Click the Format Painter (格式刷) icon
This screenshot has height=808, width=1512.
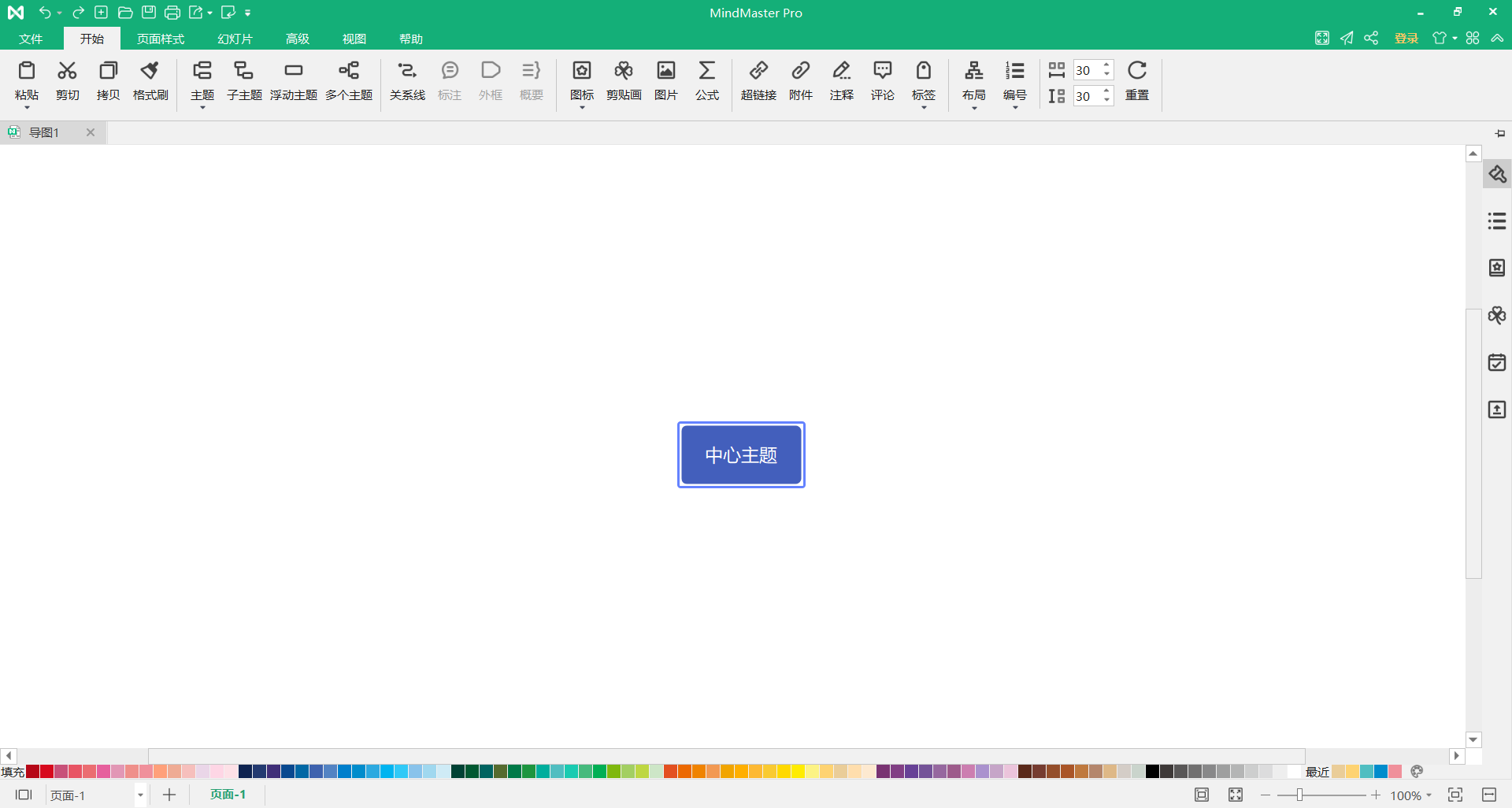150,80
